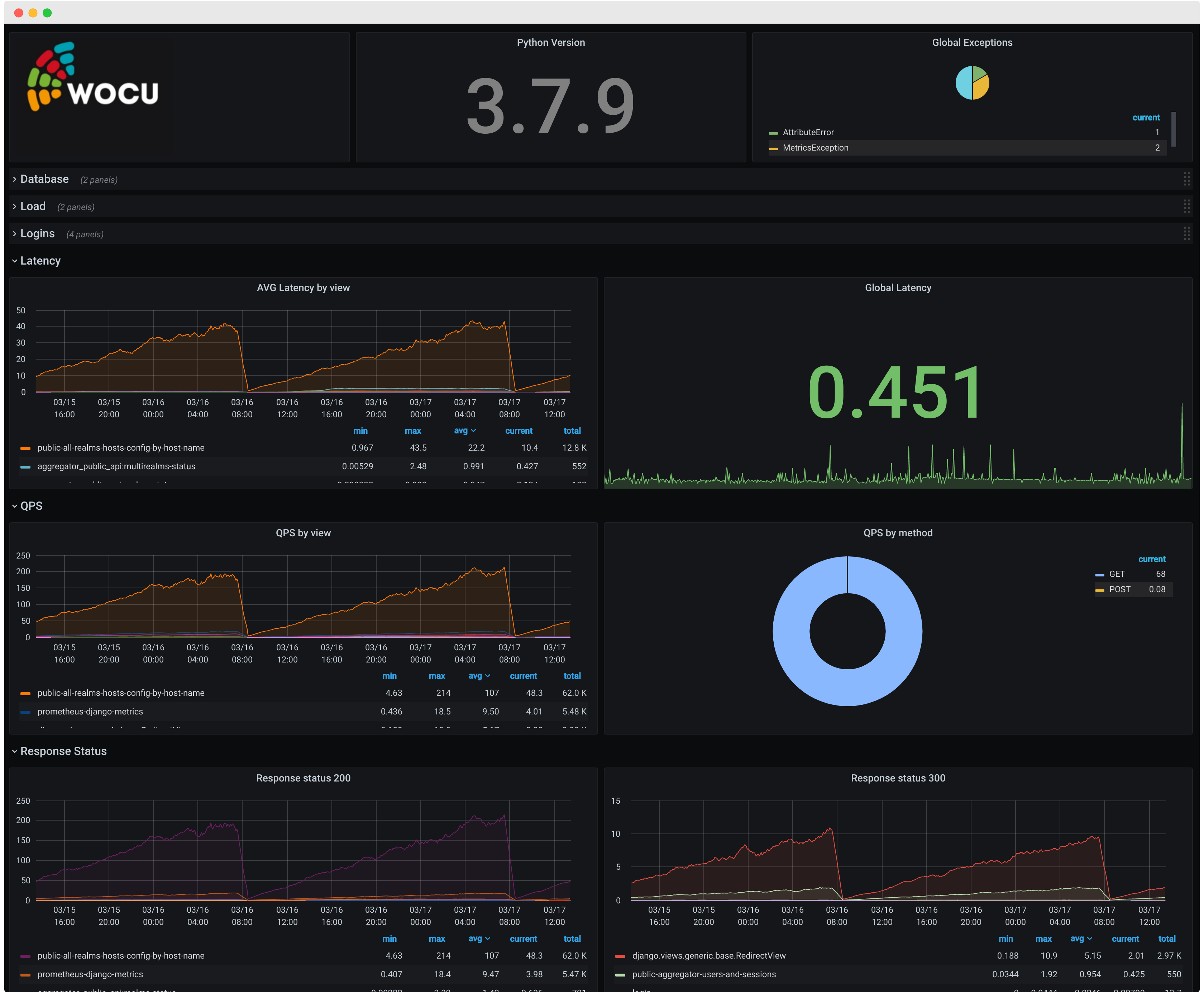1204x993 pixels.
Task: Click the WOCU logo
Action: click(92, 77)
